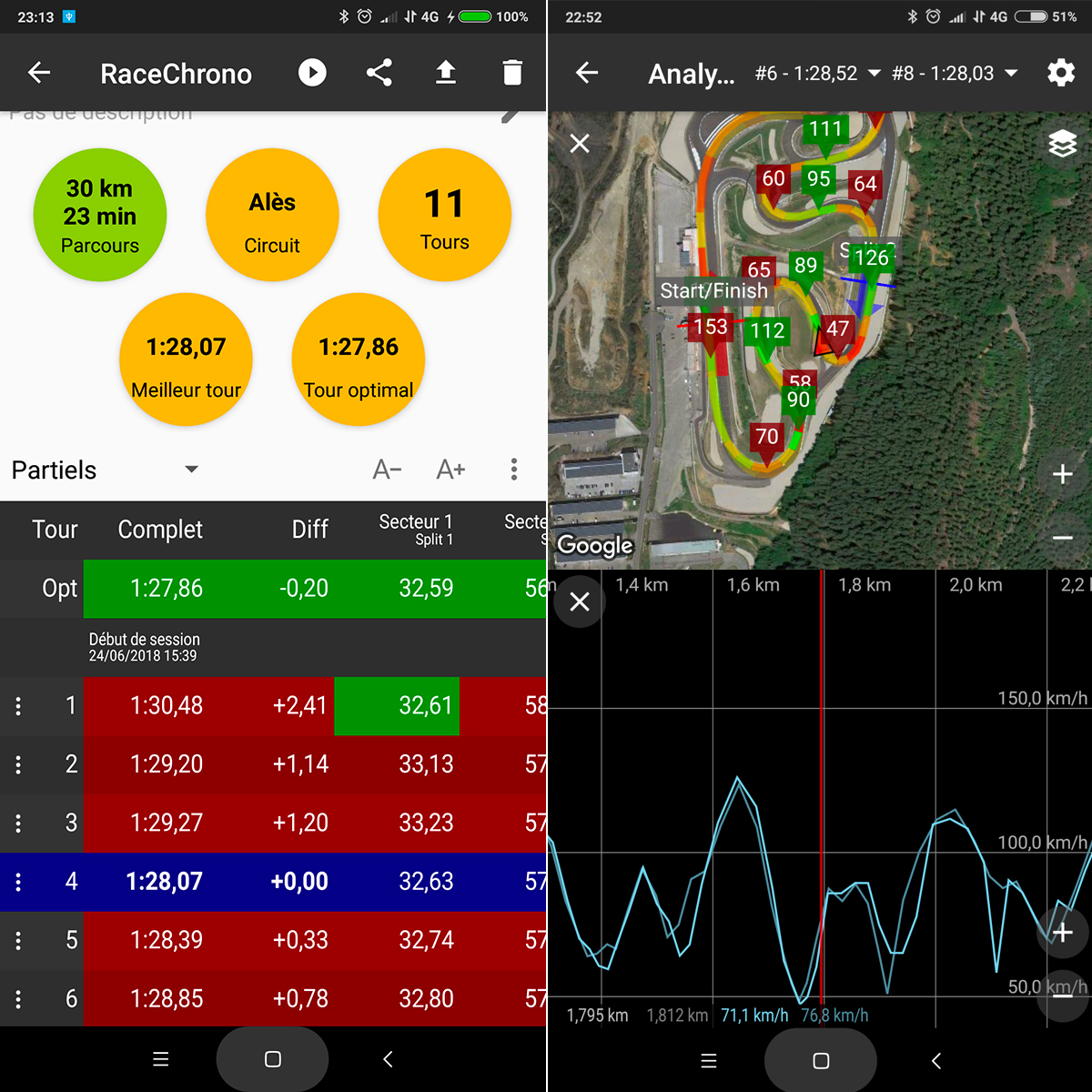Image resolution: width=1092 pixels, height=1092 pixels.
Task: Tap the 1,795 km distance readout
Action: click(597, 1016)
